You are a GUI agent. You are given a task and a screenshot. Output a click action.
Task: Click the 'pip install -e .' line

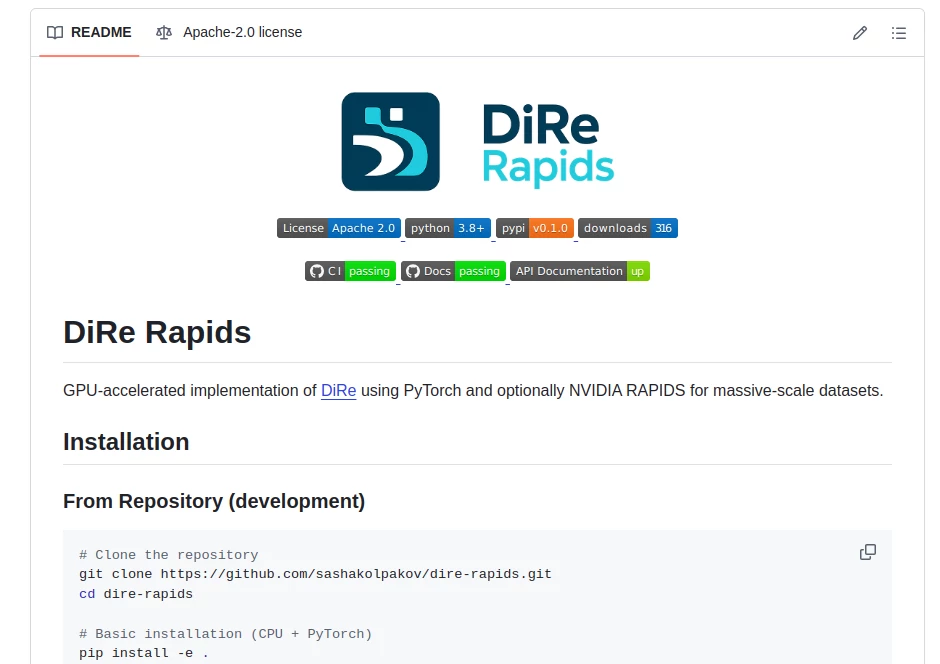click(144, 653)
